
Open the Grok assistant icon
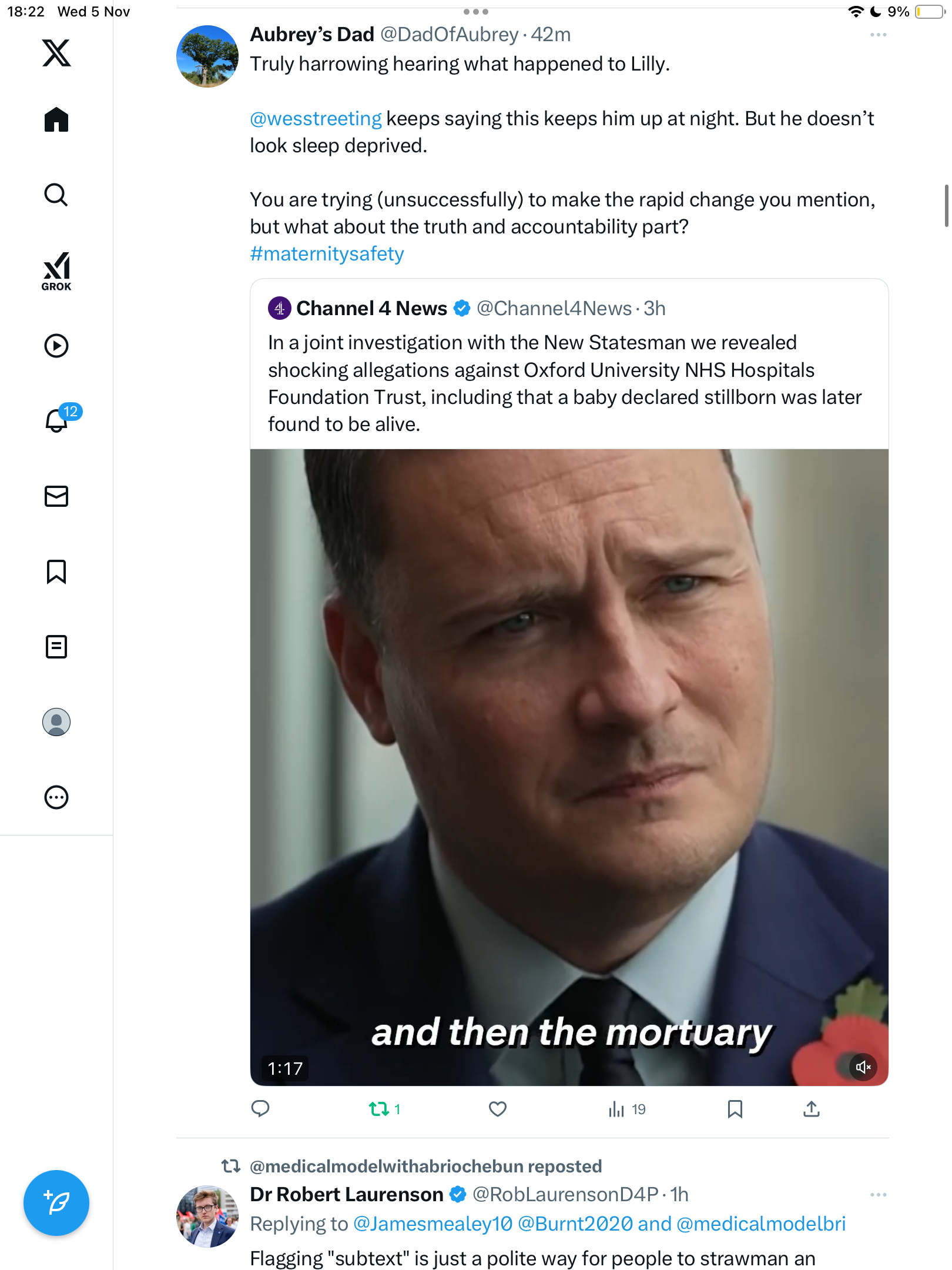56,272
